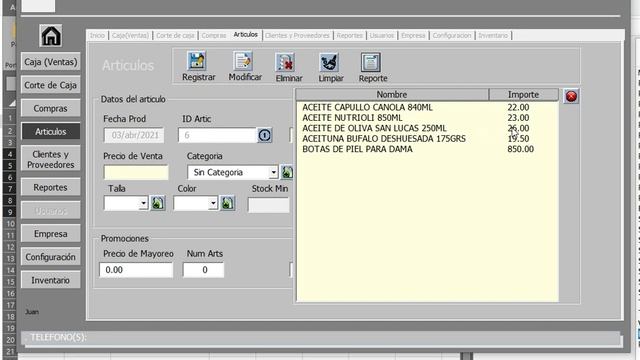
Task: Click the 22.00 importe value
Action: 518,107
